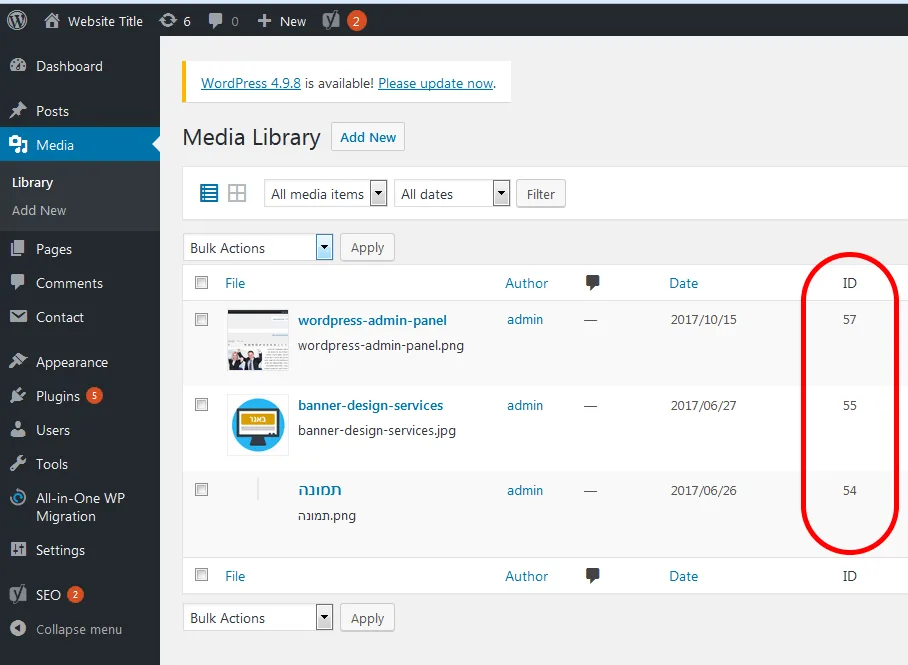908x665 pixels.
Task: Click the Plugins plug icon
Action: pyautogui.click(x=18, y=396)
